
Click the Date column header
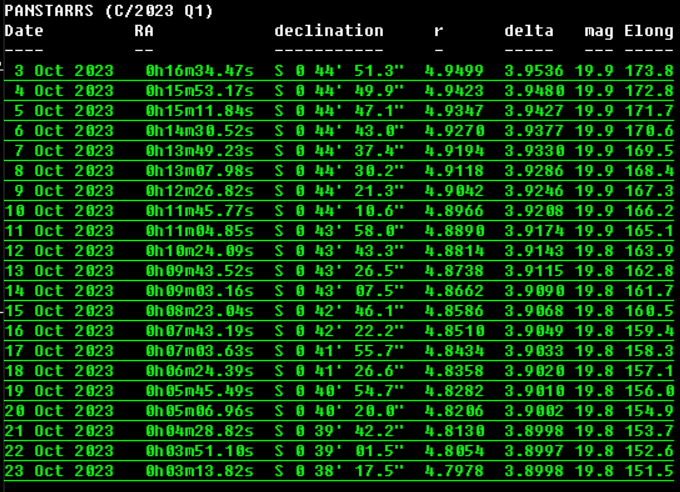(x=24, y=31)
